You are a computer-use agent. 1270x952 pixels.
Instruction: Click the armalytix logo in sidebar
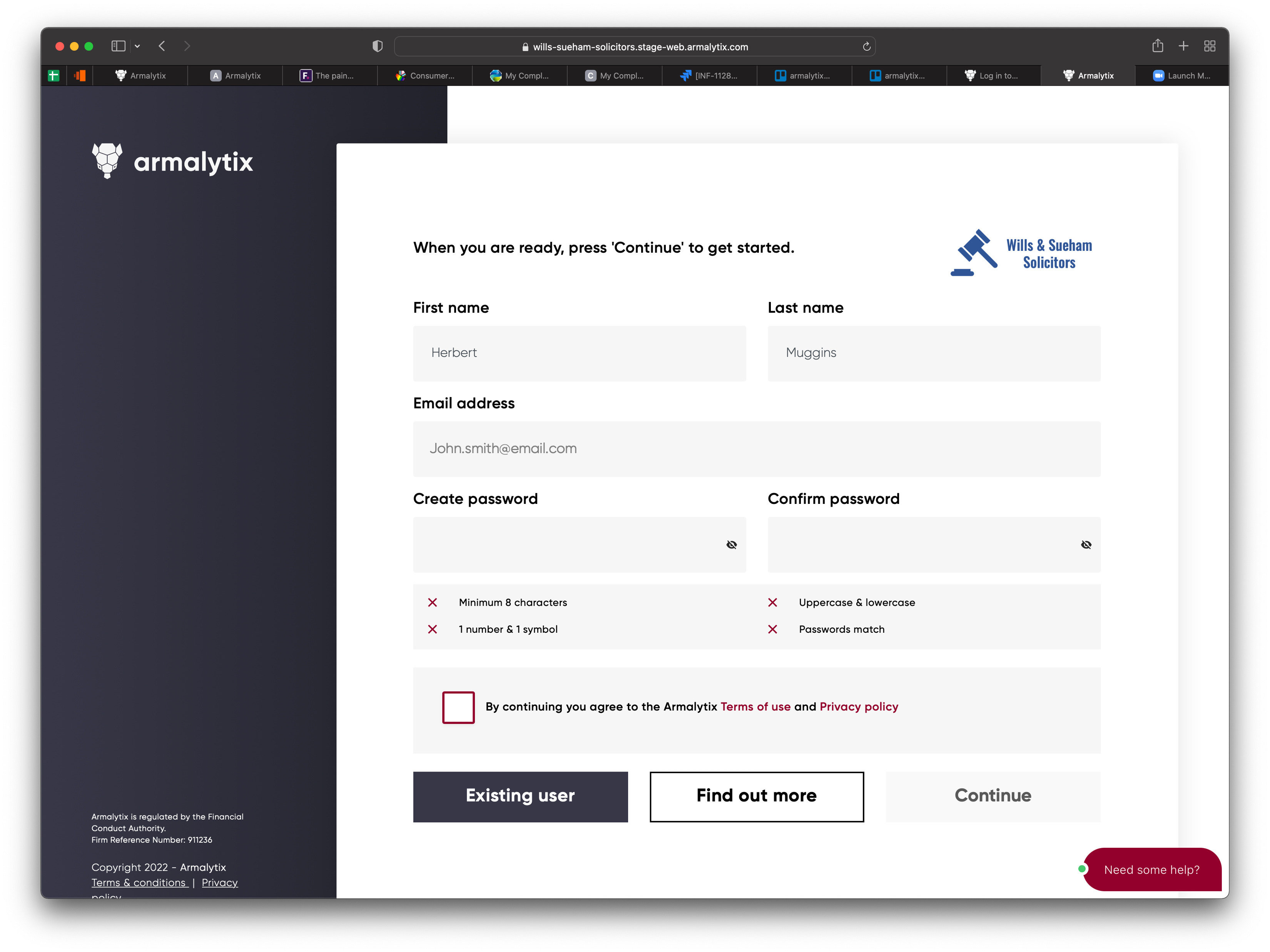(x=172, y=161)
